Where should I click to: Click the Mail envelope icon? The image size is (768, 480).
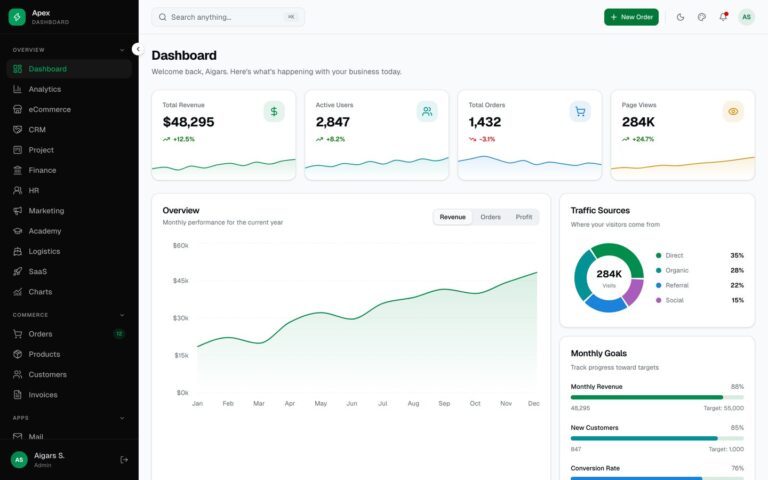(x=18, y=436)
